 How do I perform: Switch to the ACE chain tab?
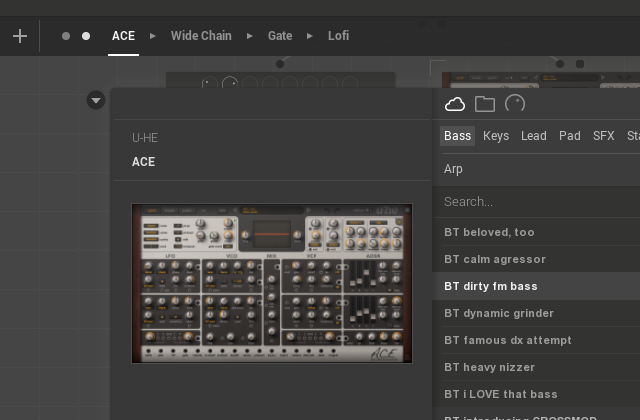pos(123,36)
